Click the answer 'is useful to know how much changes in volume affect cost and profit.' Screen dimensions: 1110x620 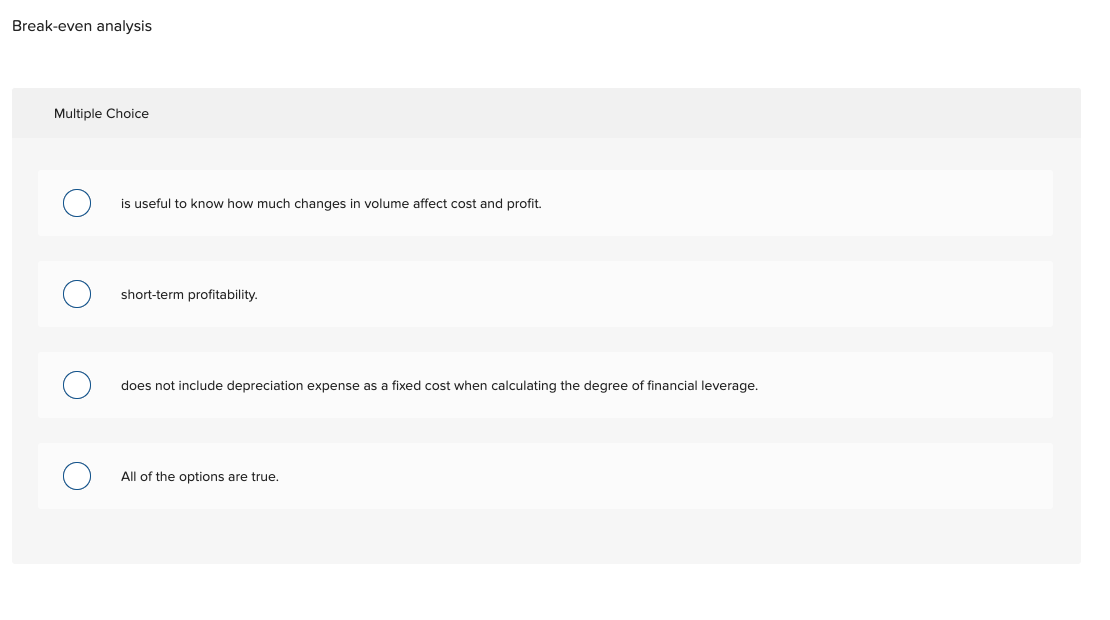click(331, 203)
